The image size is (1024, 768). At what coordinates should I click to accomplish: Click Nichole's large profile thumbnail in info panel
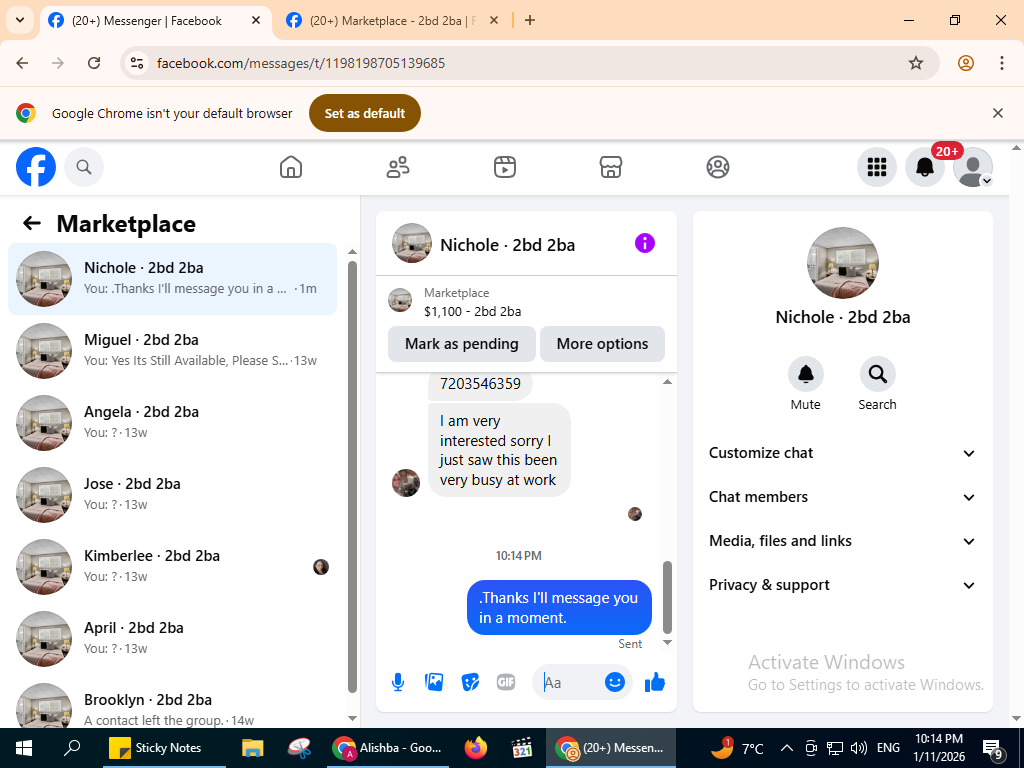pyautogui.click(x=842, y=263)
